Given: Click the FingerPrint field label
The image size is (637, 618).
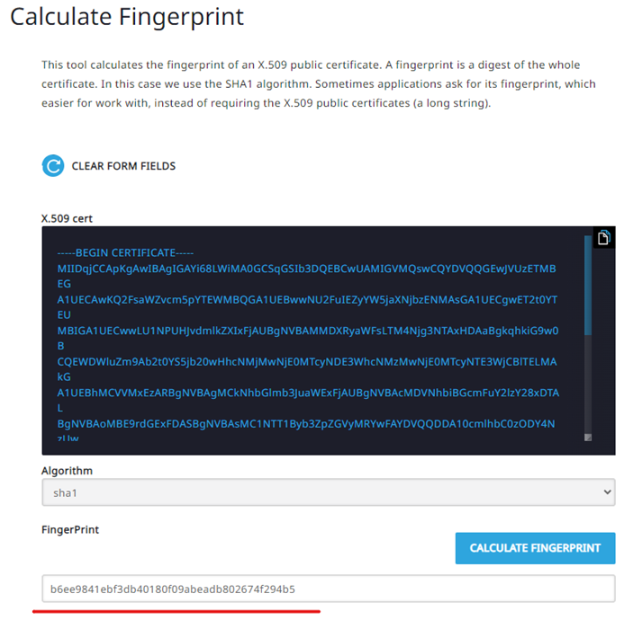Looking at the screenshot, I should tap(70, 530).
